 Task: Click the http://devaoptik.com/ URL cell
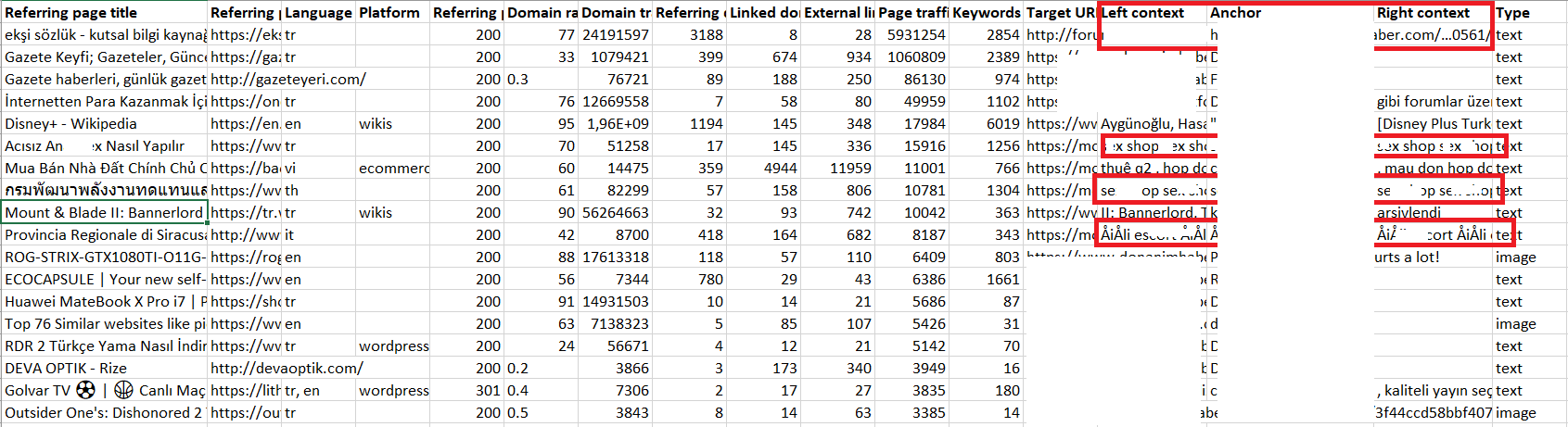(286, 368)
